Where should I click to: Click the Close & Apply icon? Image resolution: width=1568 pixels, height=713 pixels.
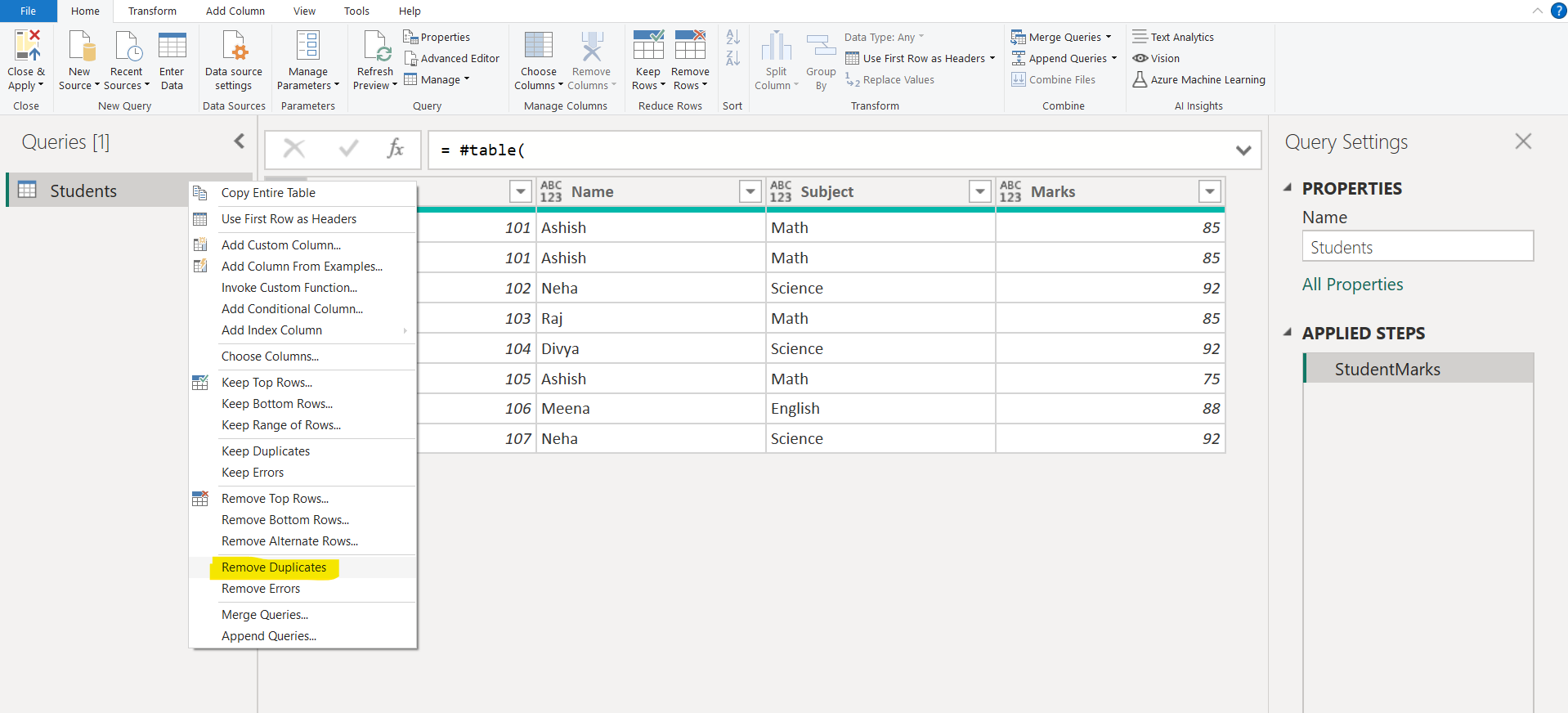pos(26,47)
